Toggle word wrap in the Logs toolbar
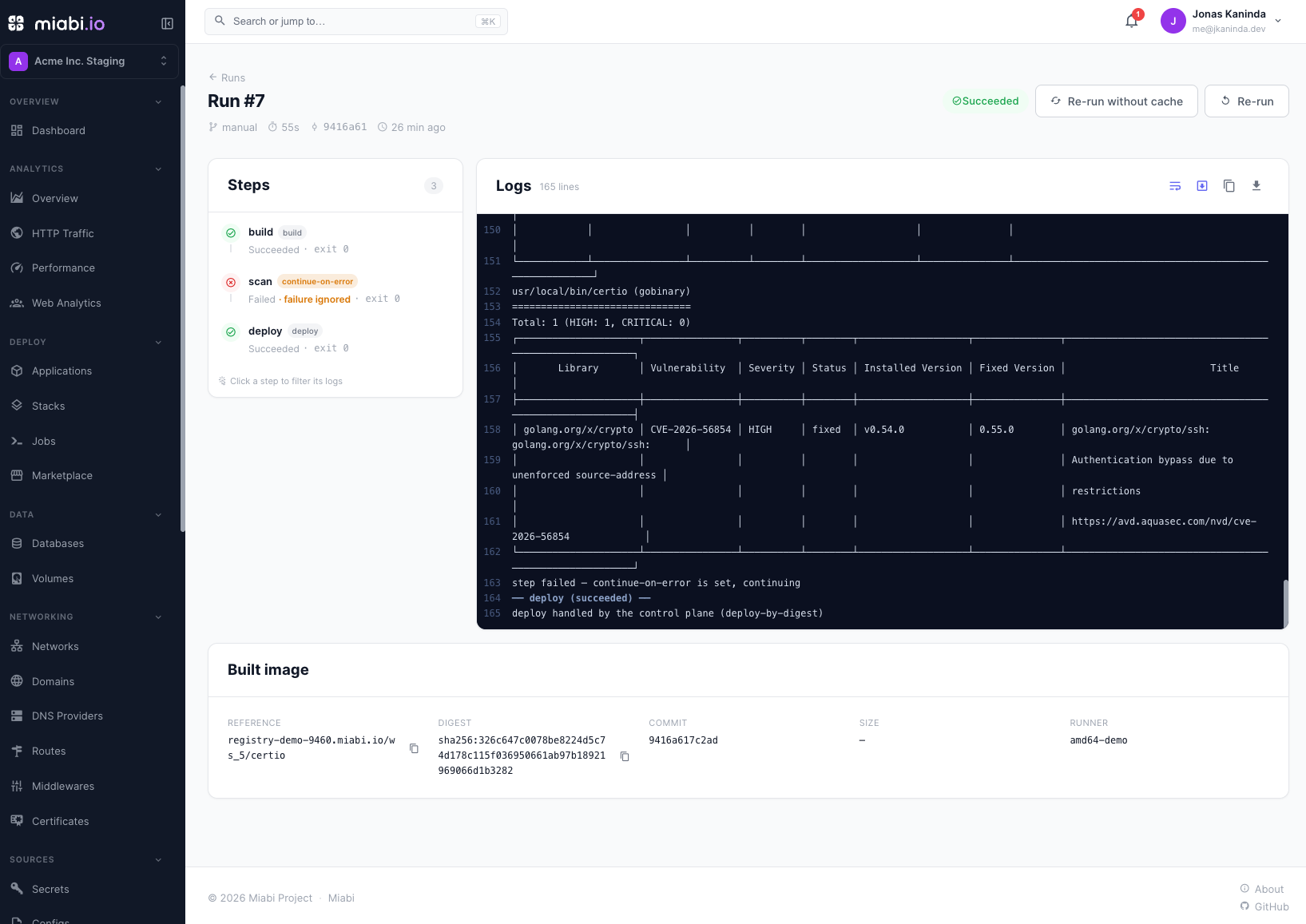 tap(1175, 186)
